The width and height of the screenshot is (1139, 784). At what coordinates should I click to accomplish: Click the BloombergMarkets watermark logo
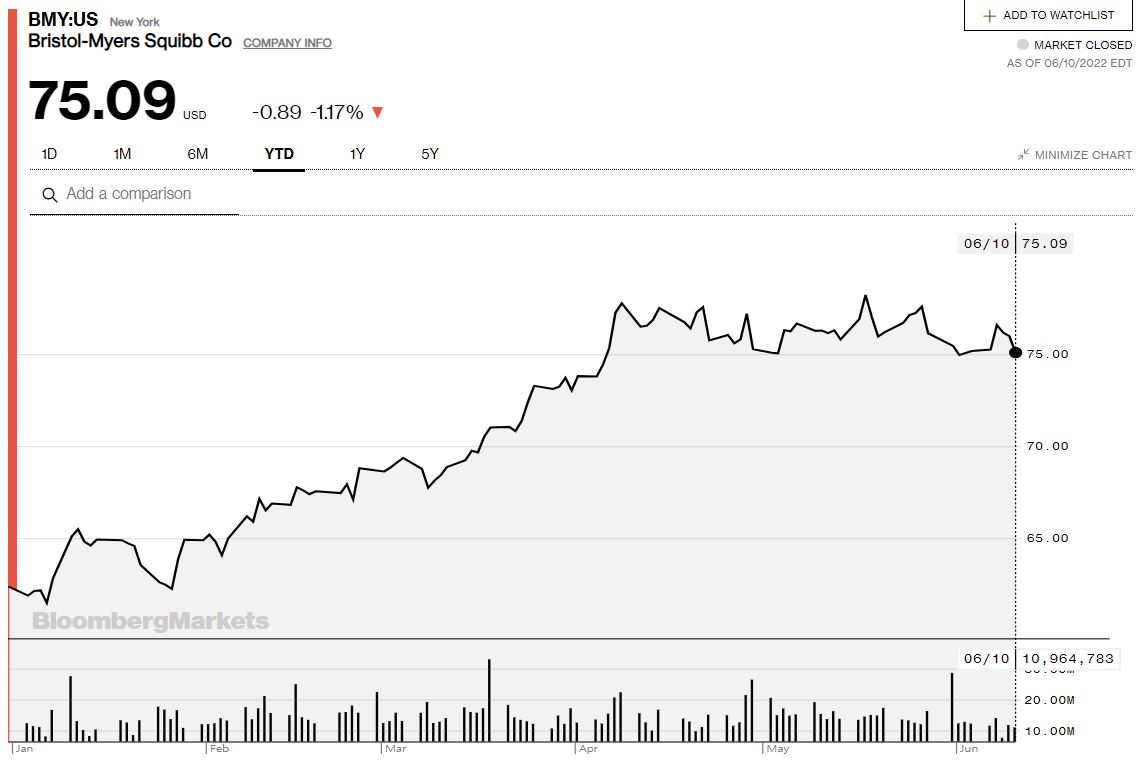click(x=150, y=621)
